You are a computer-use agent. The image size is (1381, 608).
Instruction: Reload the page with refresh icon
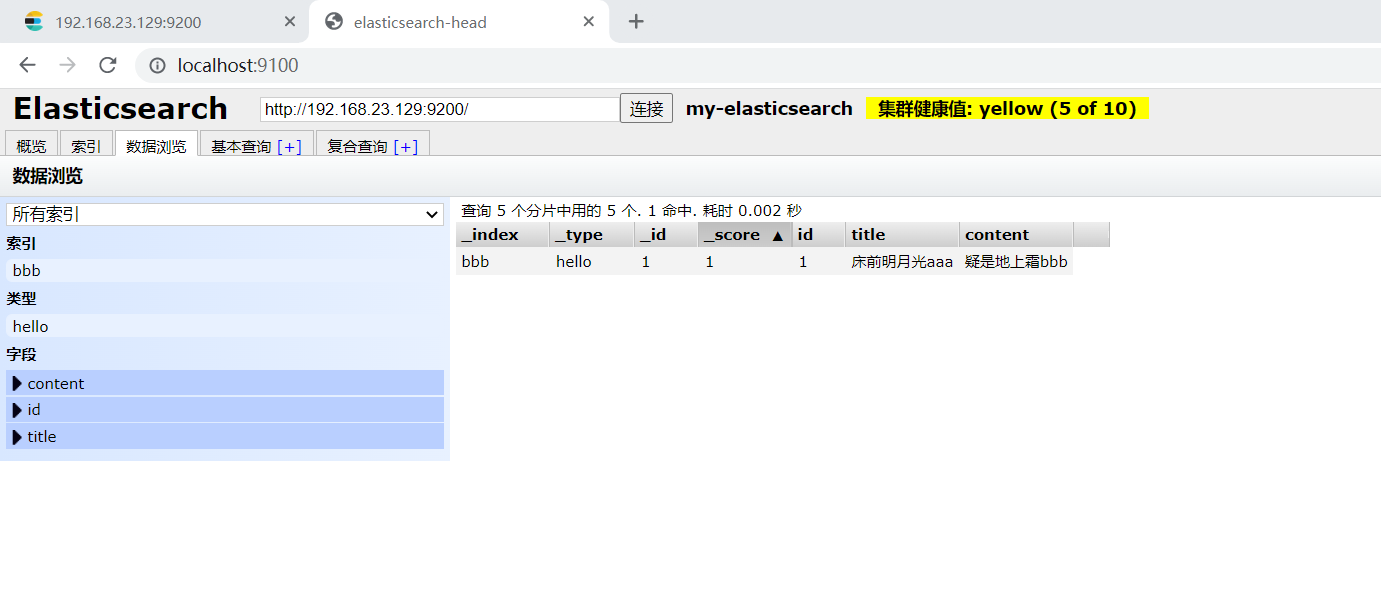(108, 65)
